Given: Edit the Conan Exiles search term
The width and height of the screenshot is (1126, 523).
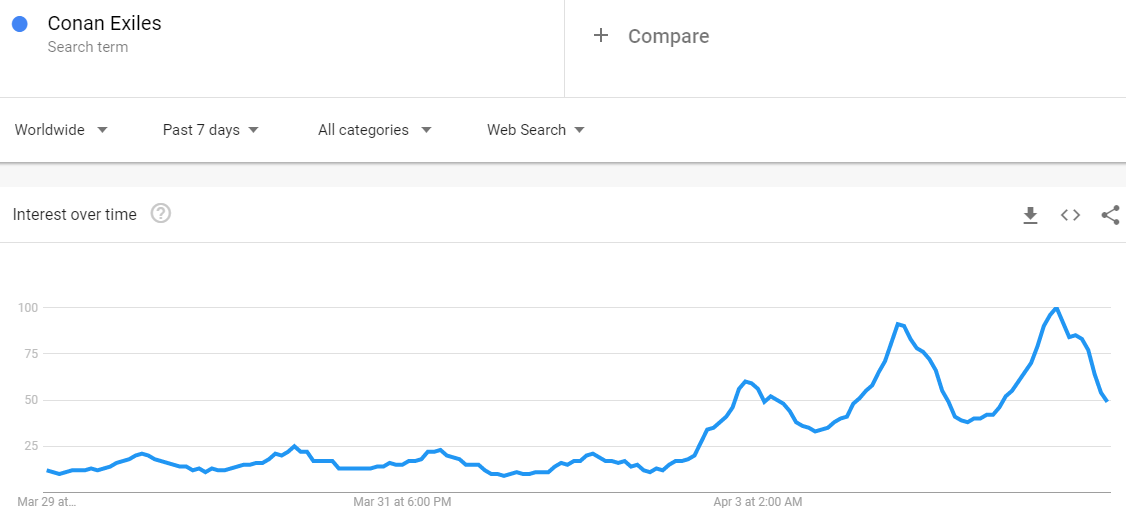Looking at the screenshot, I should 104,23.
